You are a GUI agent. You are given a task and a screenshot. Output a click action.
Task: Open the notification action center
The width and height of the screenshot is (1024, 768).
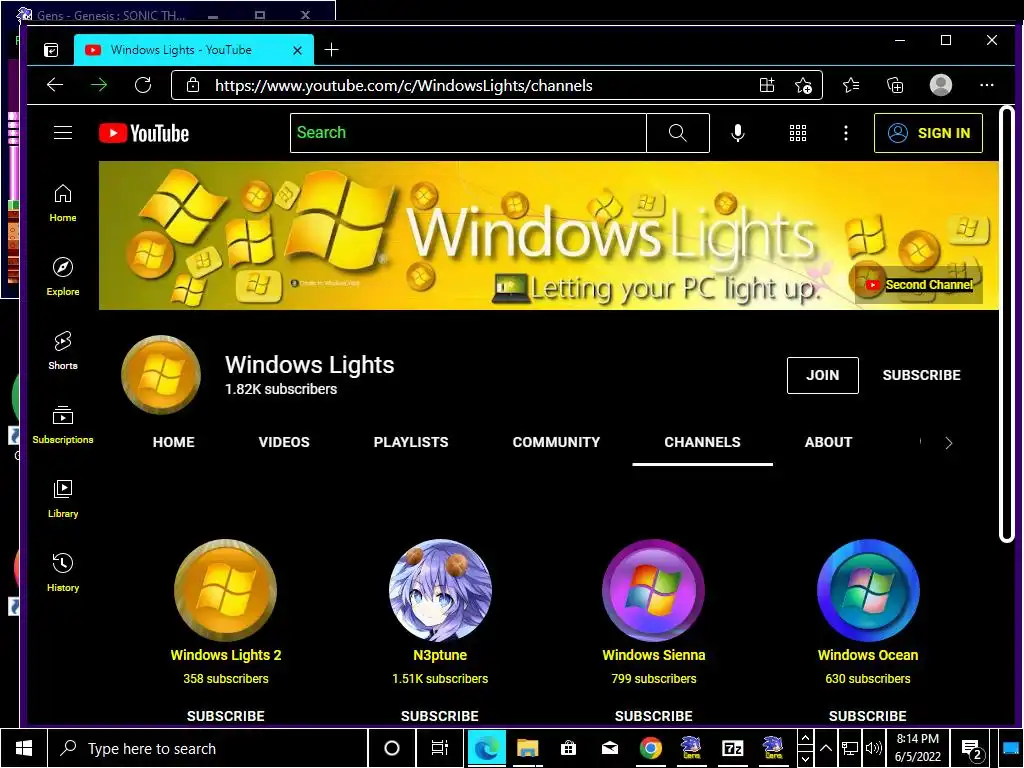(x=972, y=749)
